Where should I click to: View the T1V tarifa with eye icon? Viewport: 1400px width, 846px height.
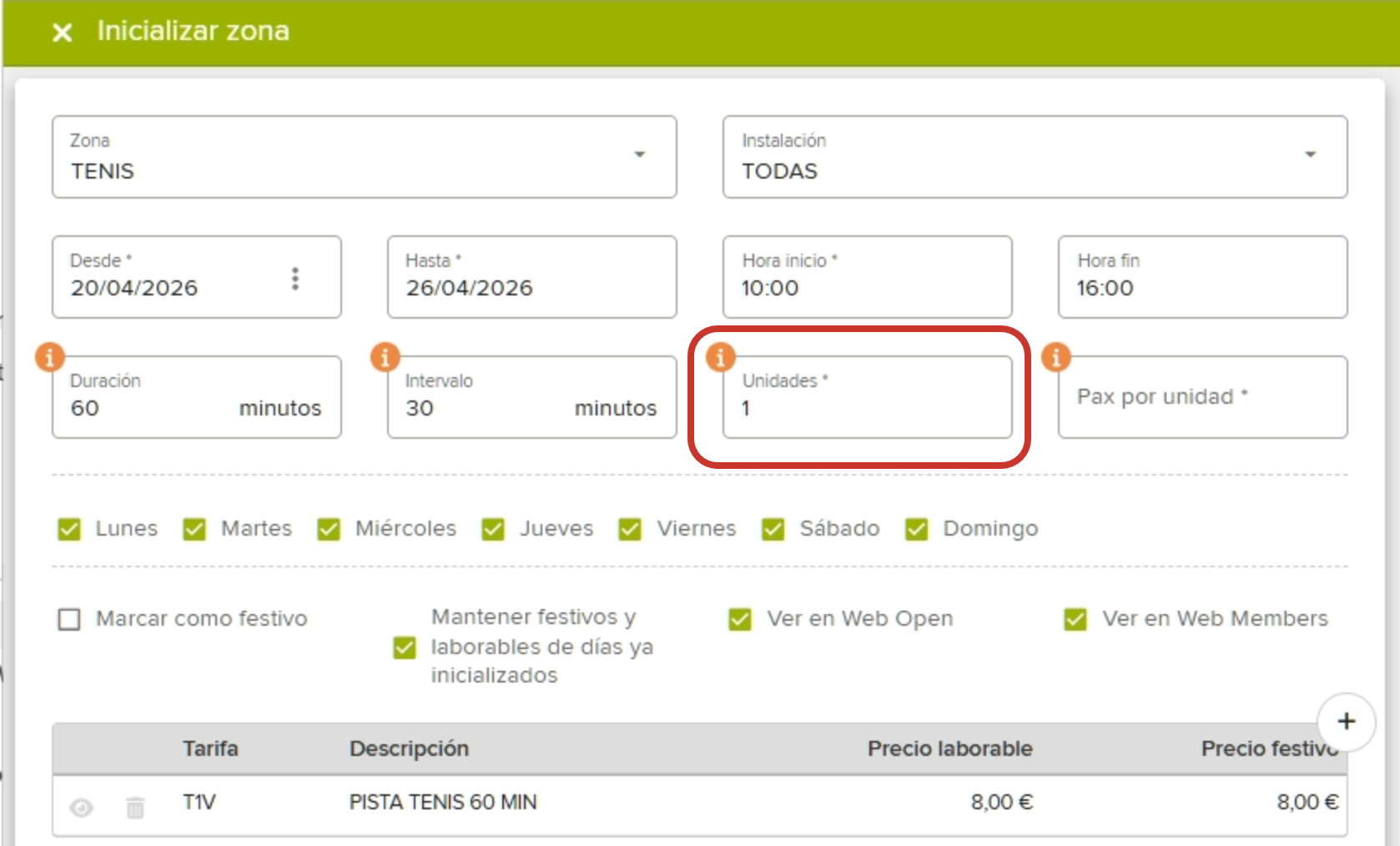coord(81,808)
